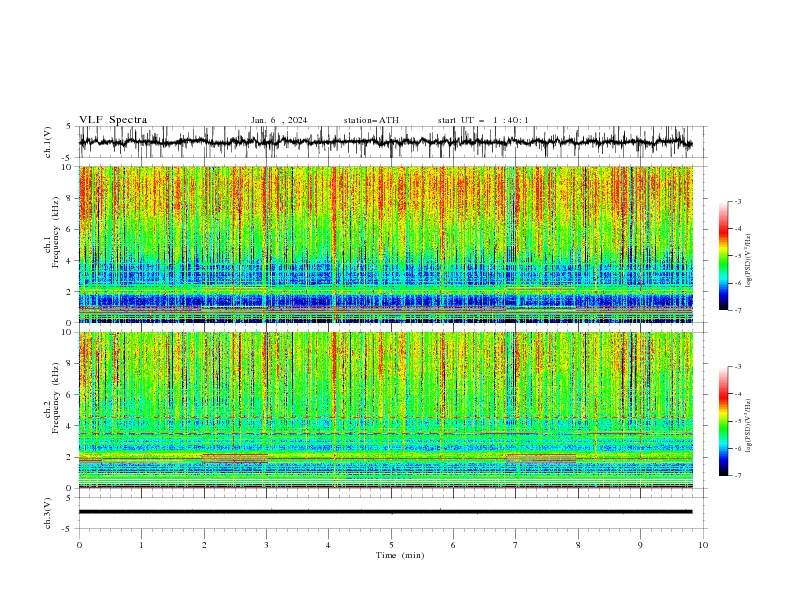Click the '8' minute tick label on time axis

pos(578,545)
